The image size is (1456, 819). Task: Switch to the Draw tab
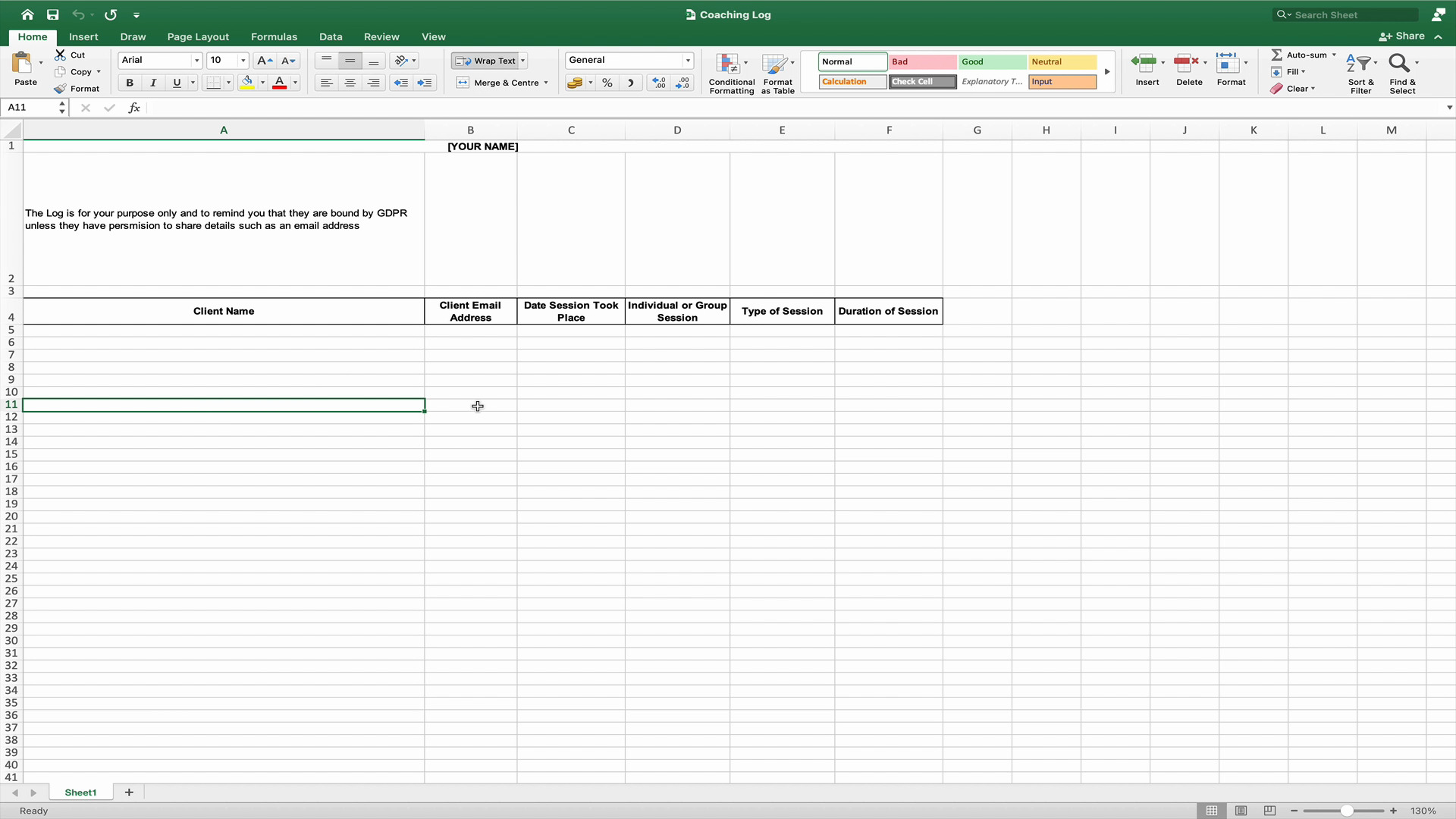pyautogui.click(x=133, y=36)
